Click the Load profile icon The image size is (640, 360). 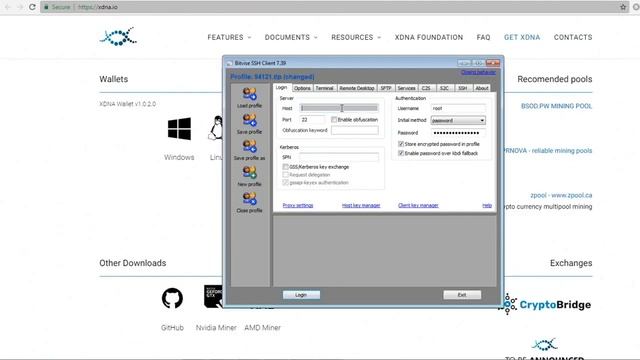249,93
